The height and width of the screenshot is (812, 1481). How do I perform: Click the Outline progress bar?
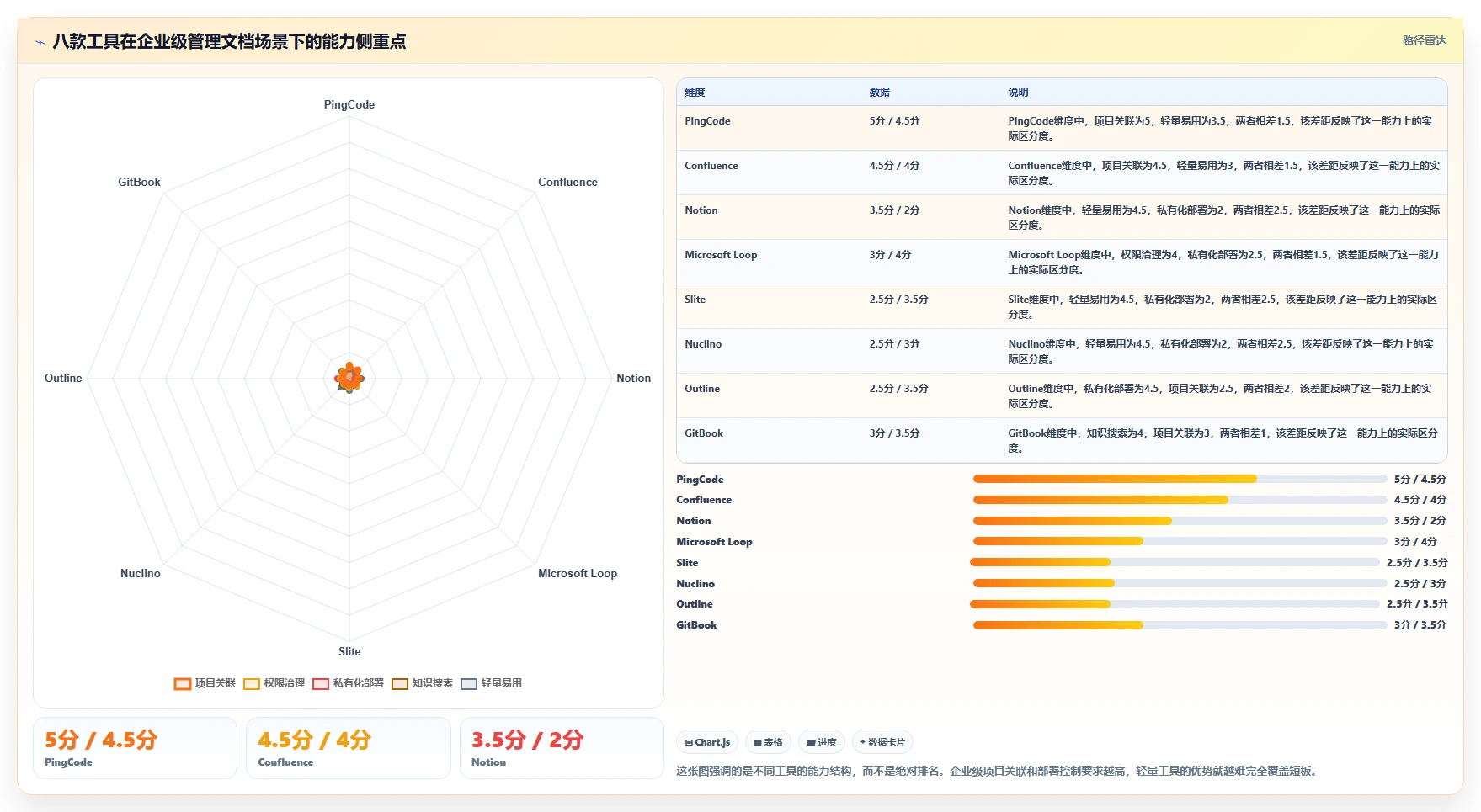pyautogui.click(x=1176, y=604)
